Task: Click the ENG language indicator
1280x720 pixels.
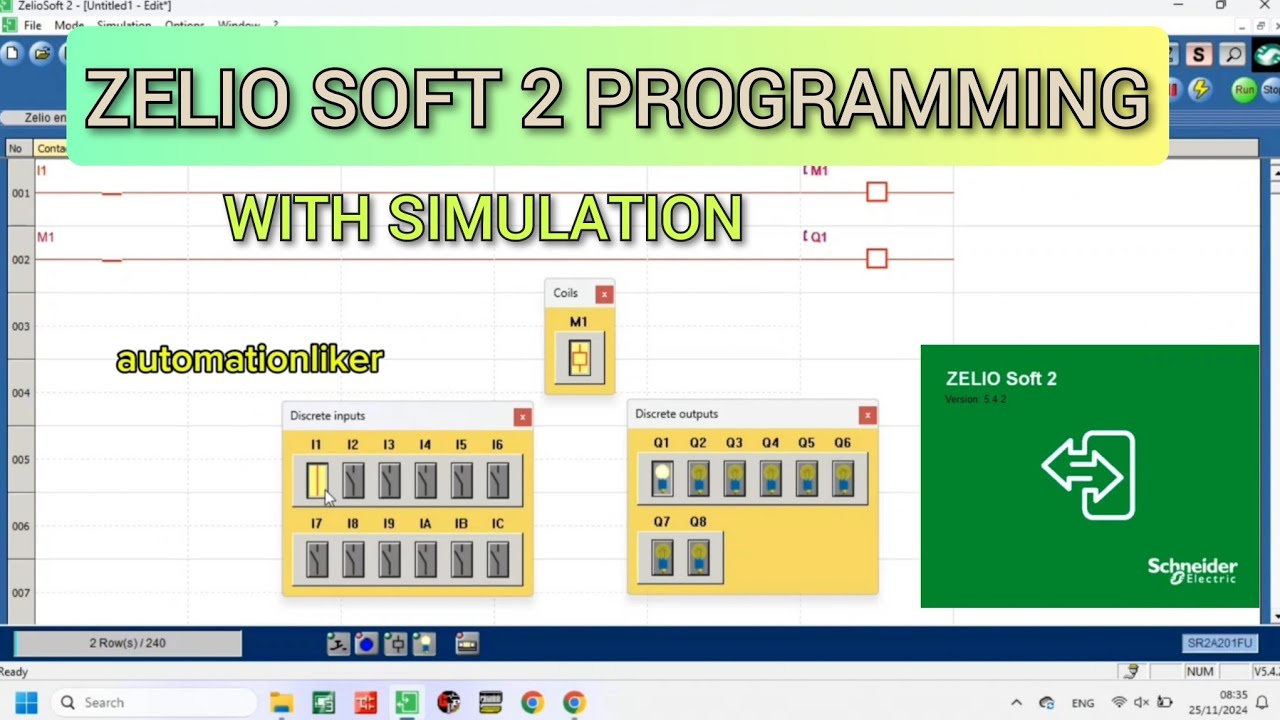Action: 1083,703
